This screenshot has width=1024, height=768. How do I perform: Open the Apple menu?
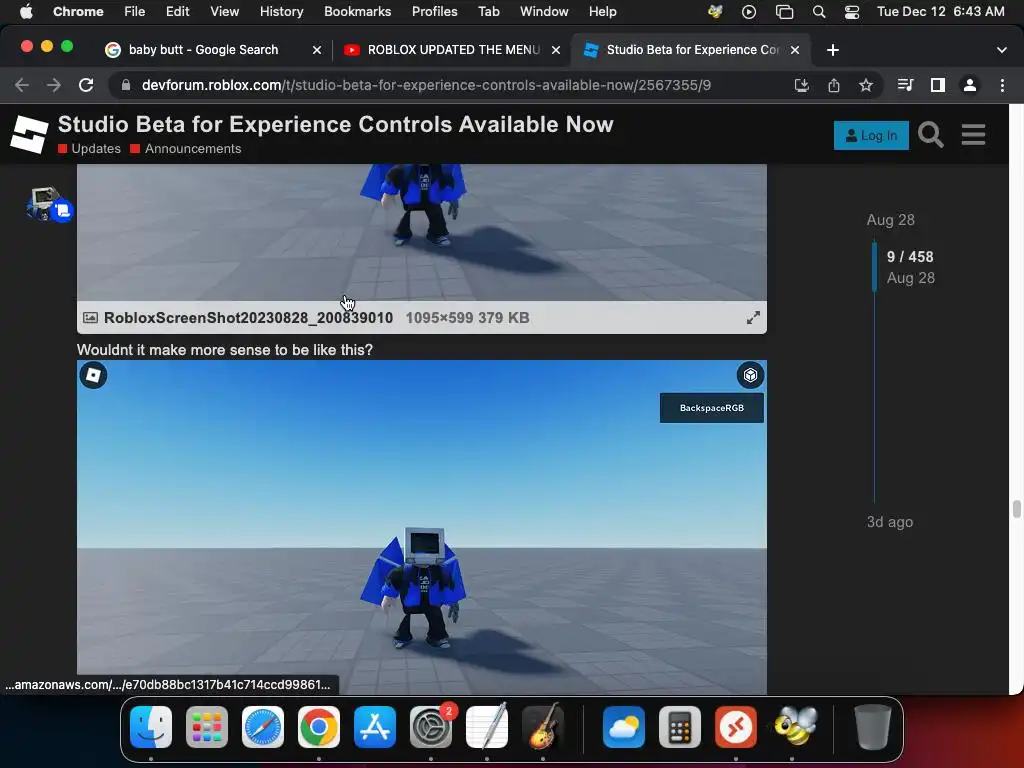coord(26,12)
